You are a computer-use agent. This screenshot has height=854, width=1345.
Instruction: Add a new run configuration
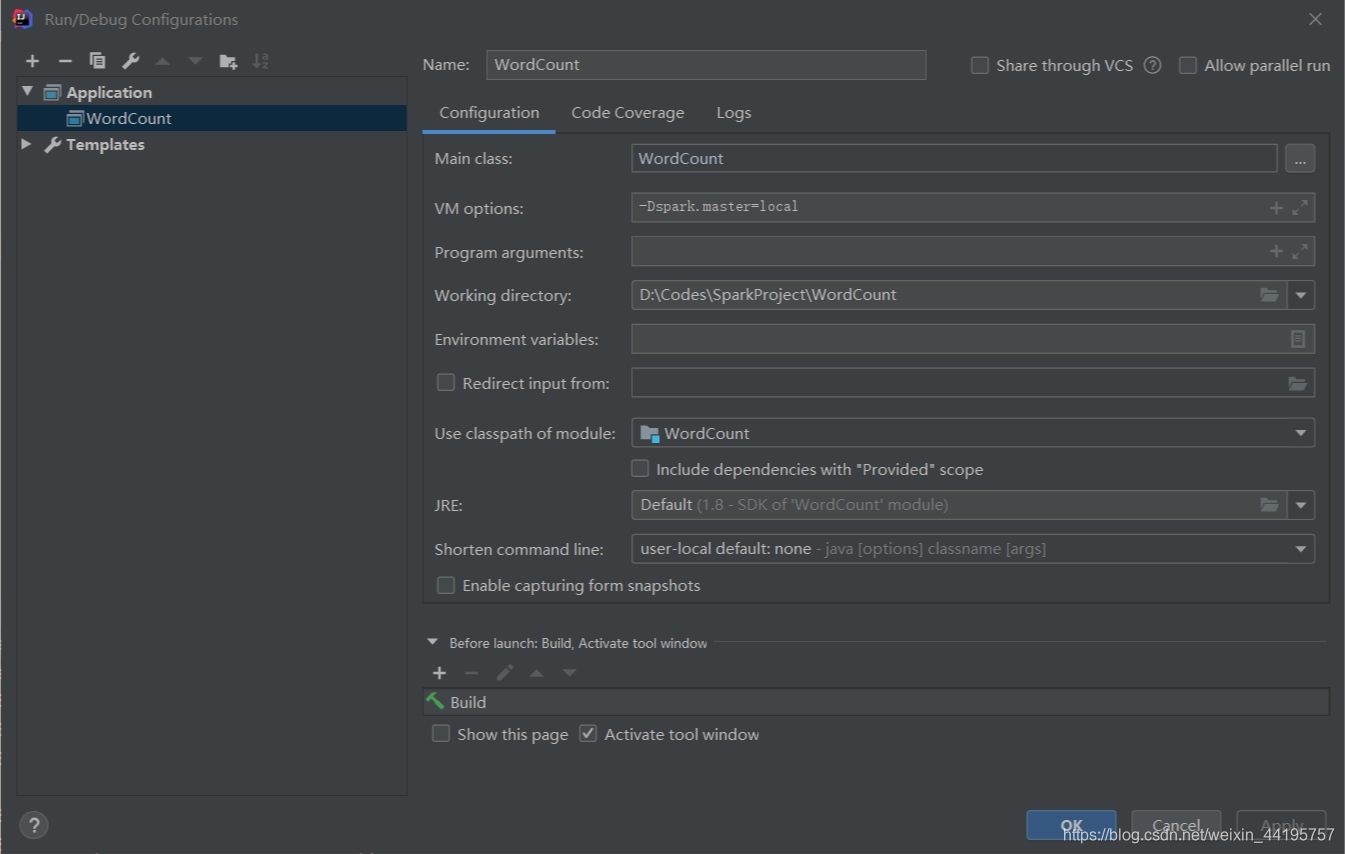32,61
